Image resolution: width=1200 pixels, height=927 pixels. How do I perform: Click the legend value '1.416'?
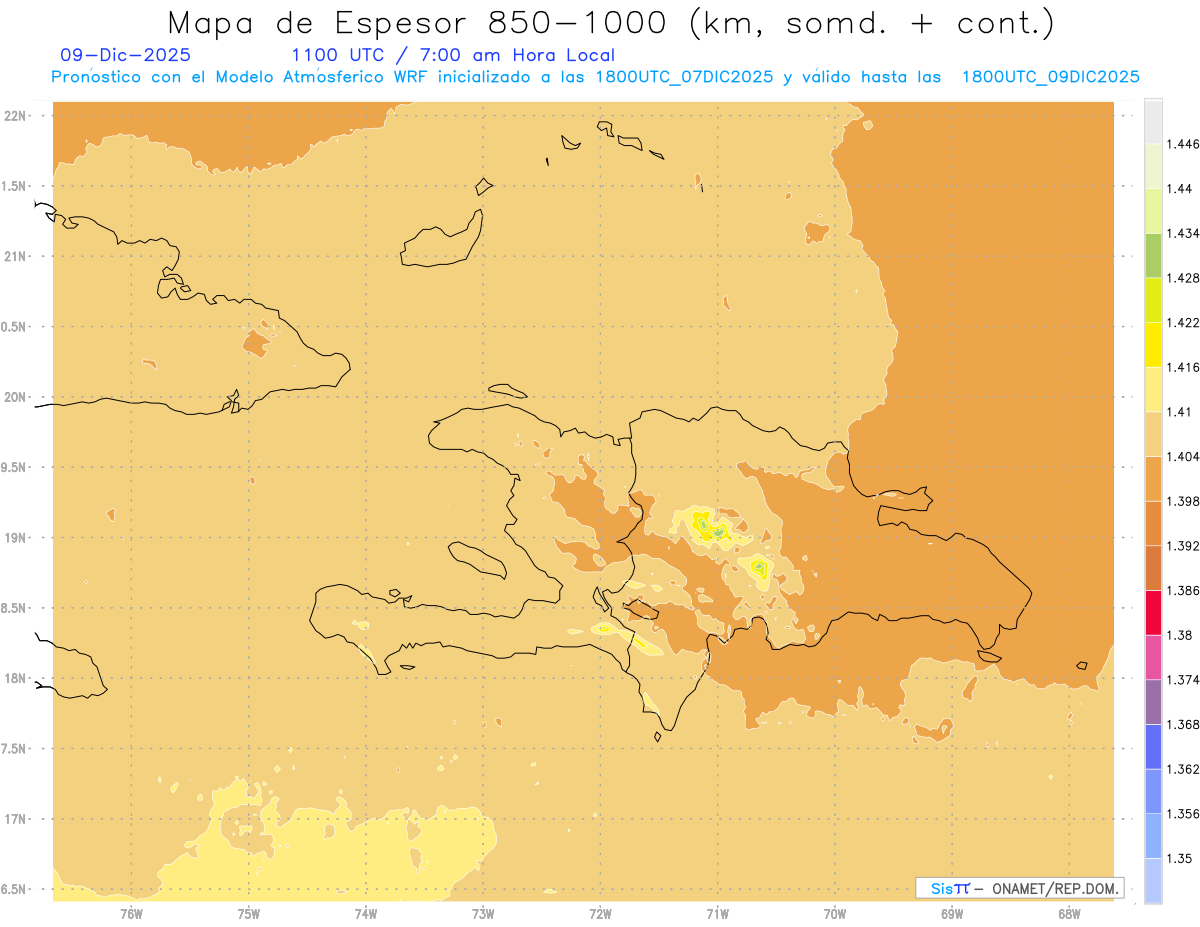1183,367
